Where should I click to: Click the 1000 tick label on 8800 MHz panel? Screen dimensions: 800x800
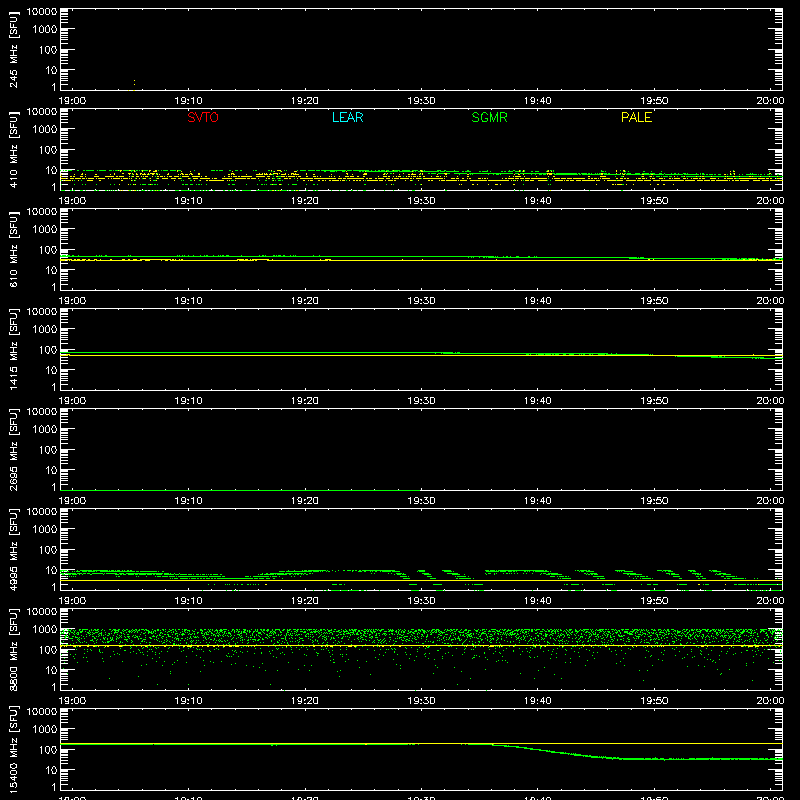click(x=45, y=629)
